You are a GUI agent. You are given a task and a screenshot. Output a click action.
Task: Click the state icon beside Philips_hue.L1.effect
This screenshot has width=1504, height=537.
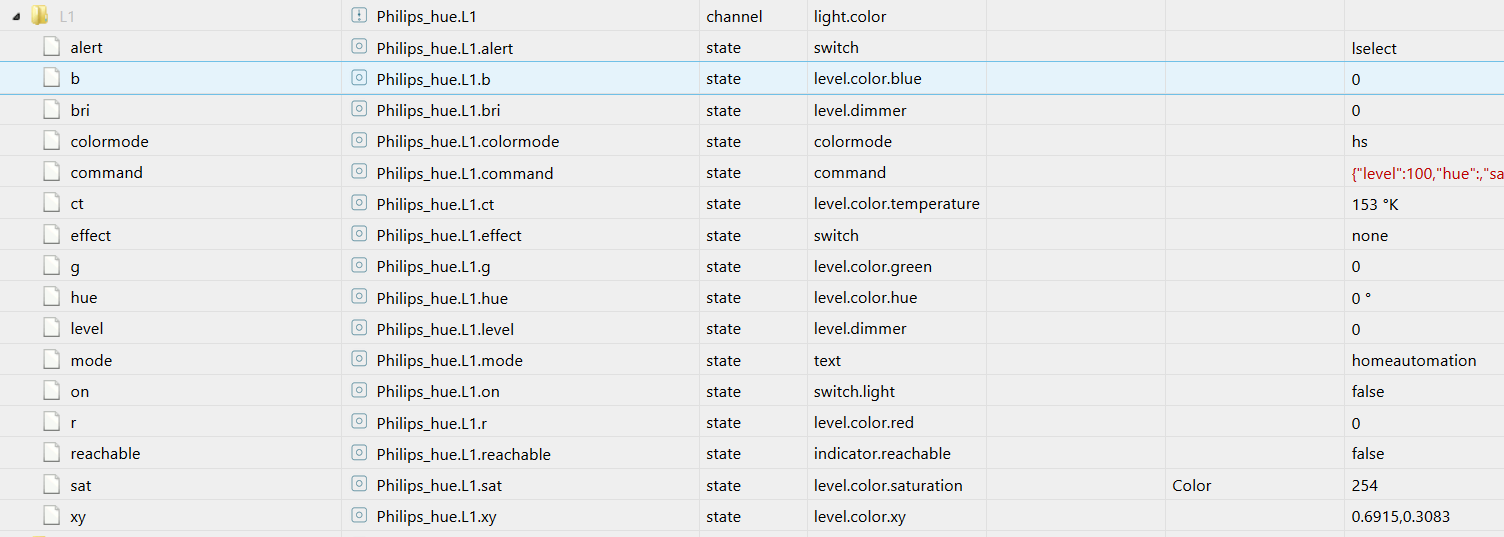click(359, 235)
